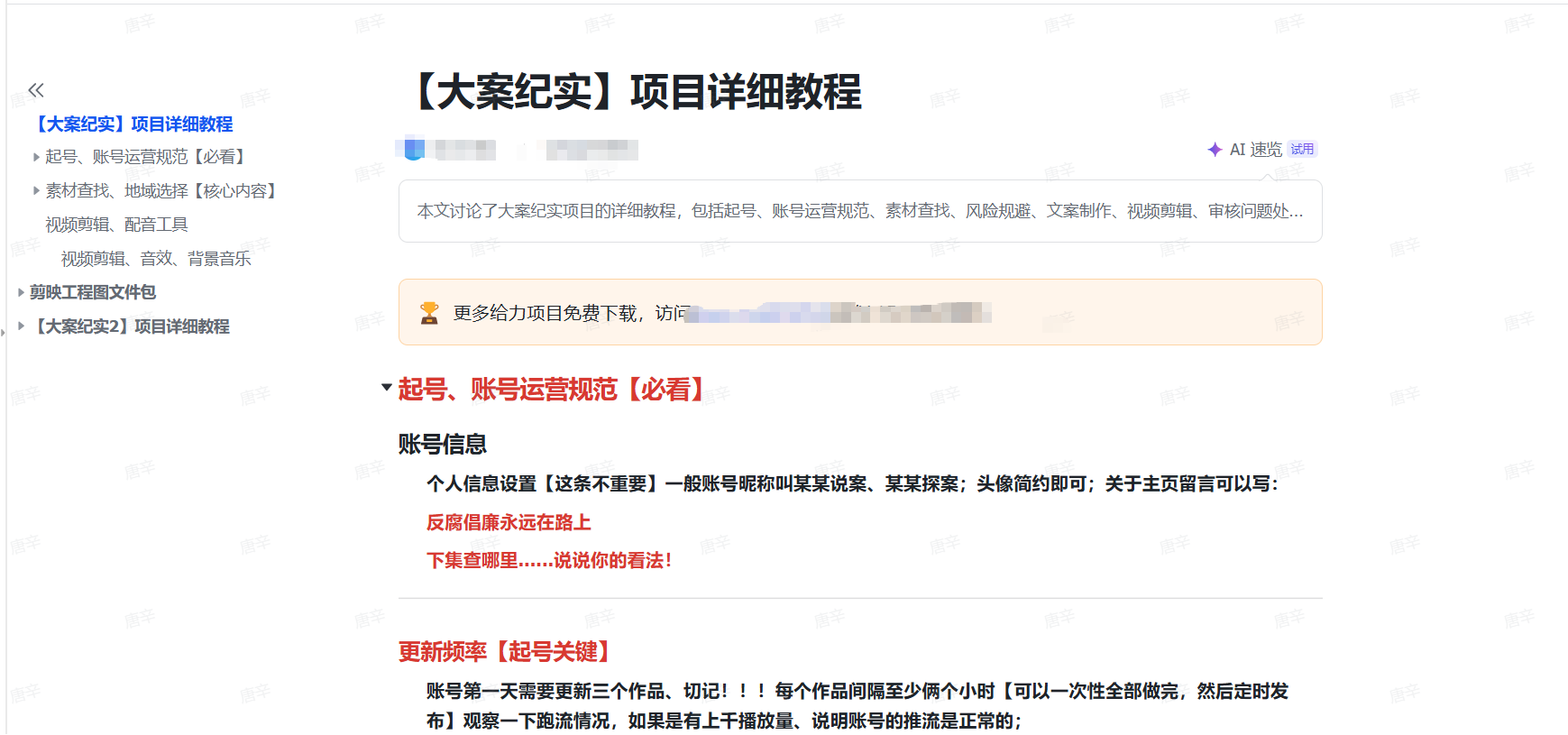The width and height of the screenshot is (1568, 735).
Task: Collapse the outline sidebar with double-chevron icon
Action: click(36, 90)
